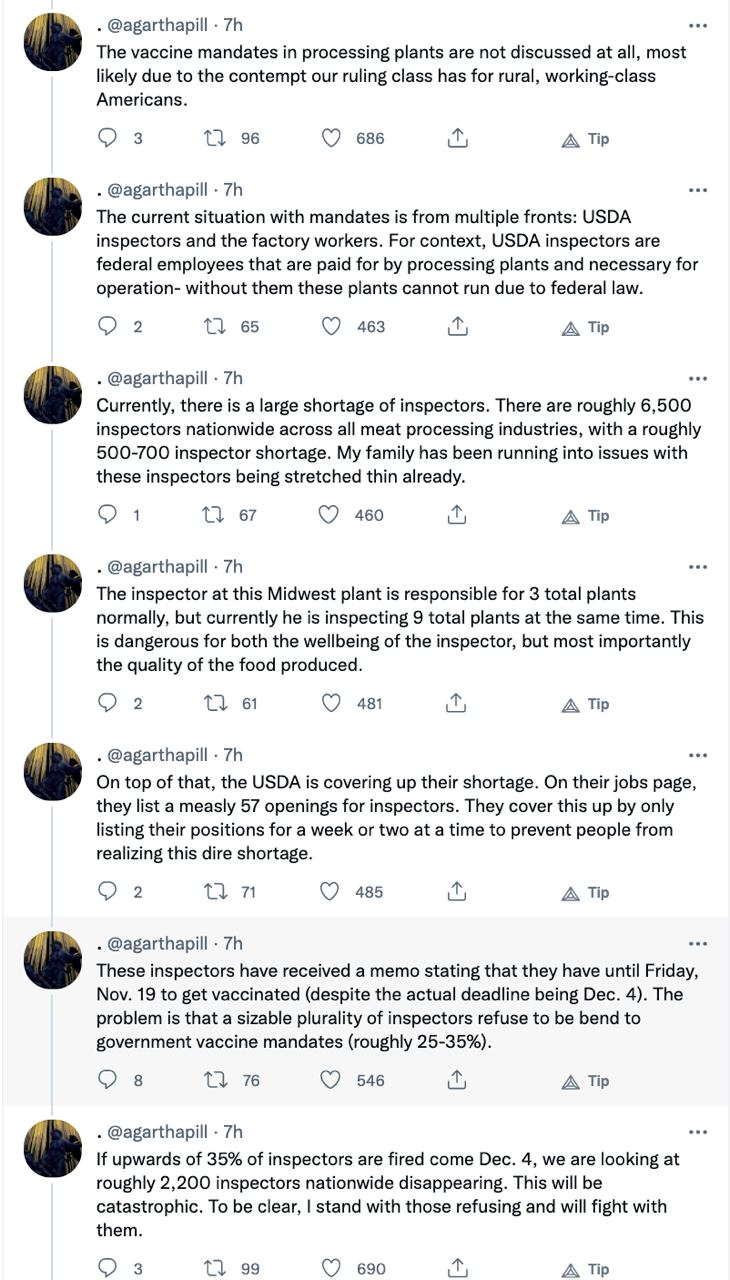This screenshot has height=1280, width=730.
Task: Like the tweet with 460 likes
Action: (329, 514)
